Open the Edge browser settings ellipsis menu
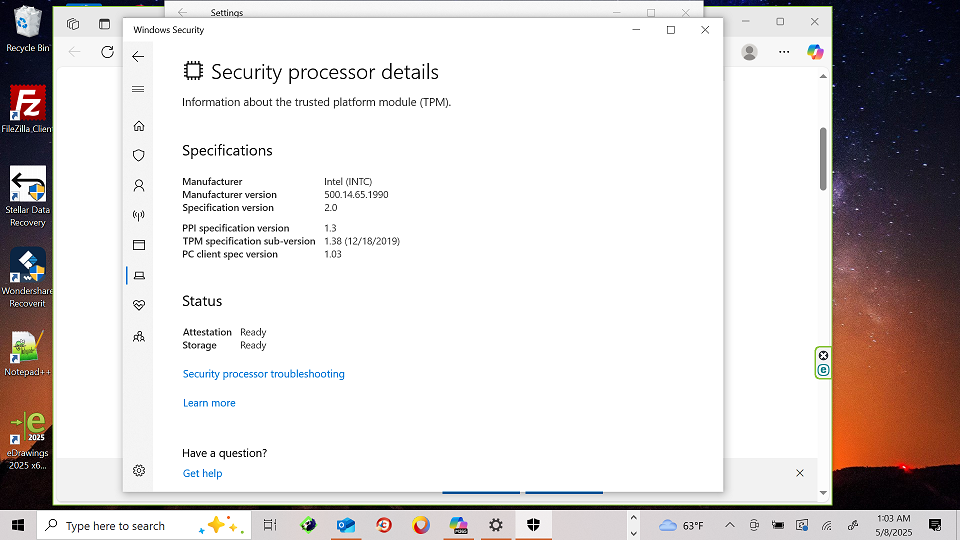 (784, 52)
